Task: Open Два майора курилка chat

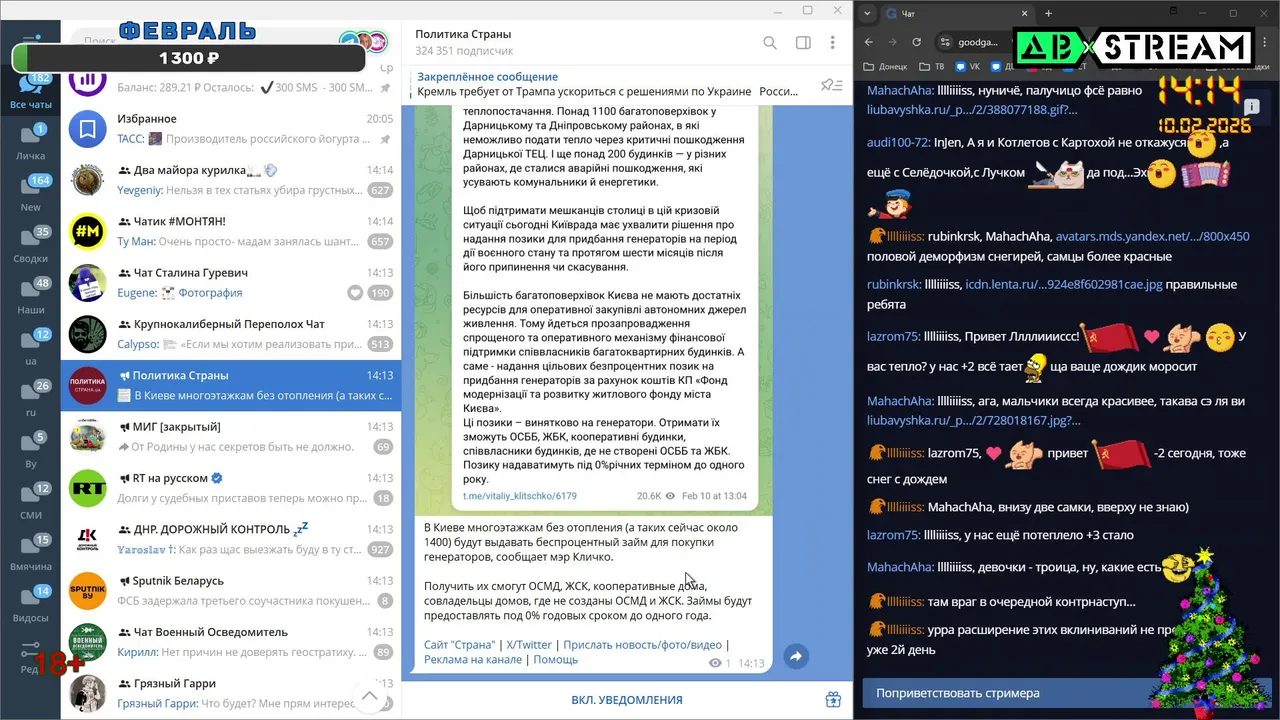Action: (x=231, y=180)
